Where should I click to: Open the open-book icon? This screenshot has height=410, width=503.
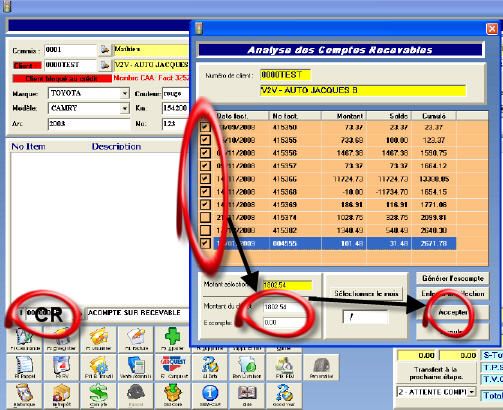pyautogui.click(x=247, y=395)
